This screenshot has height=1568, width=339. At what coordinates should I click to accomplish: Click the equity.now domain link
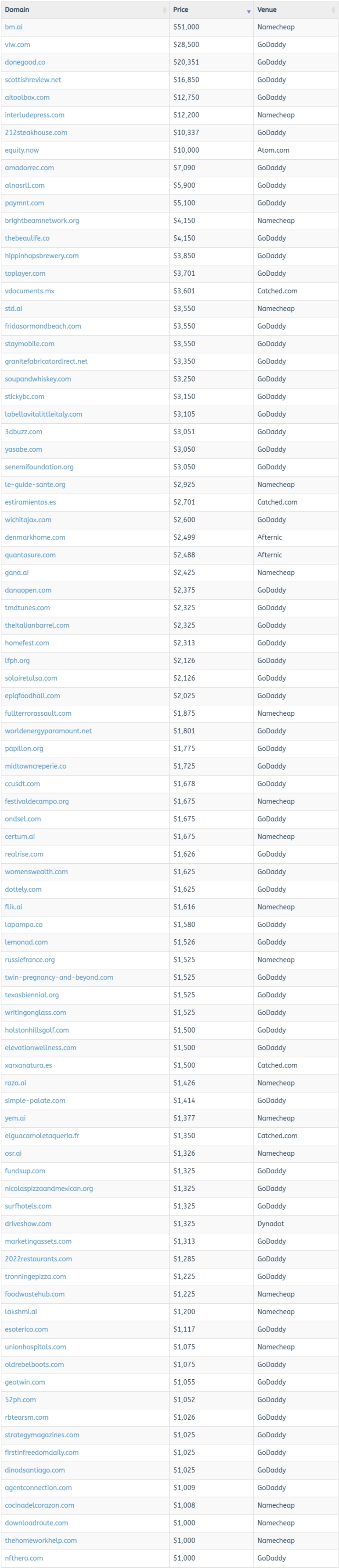[x=22, y=150]
